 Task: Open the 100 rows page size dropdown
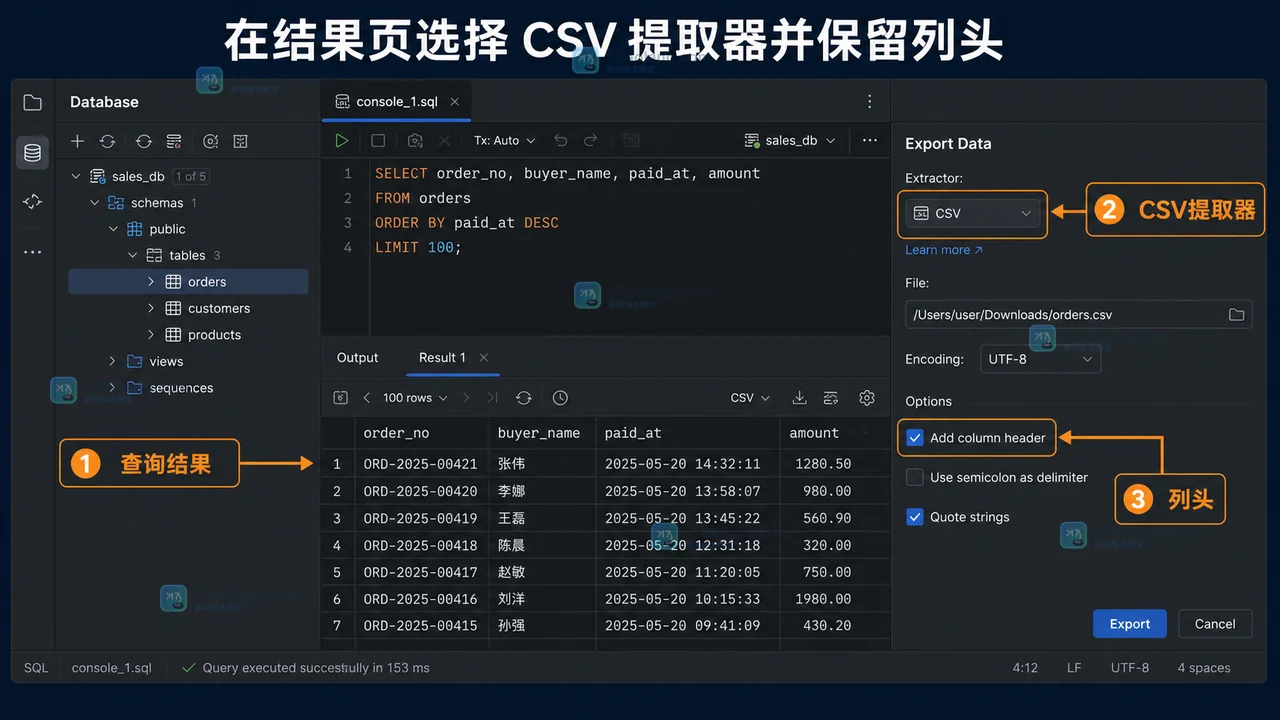pos(415,398)
